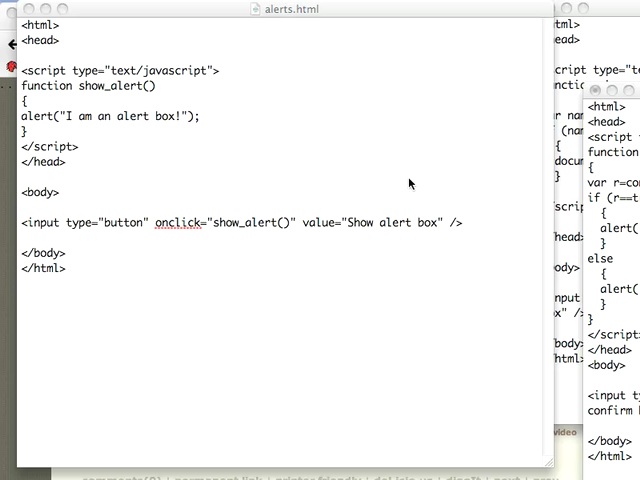Click the closing </html> tag in alerts.html
The width and height of the screenshot is (640, 480).
(x=43, y=268)
